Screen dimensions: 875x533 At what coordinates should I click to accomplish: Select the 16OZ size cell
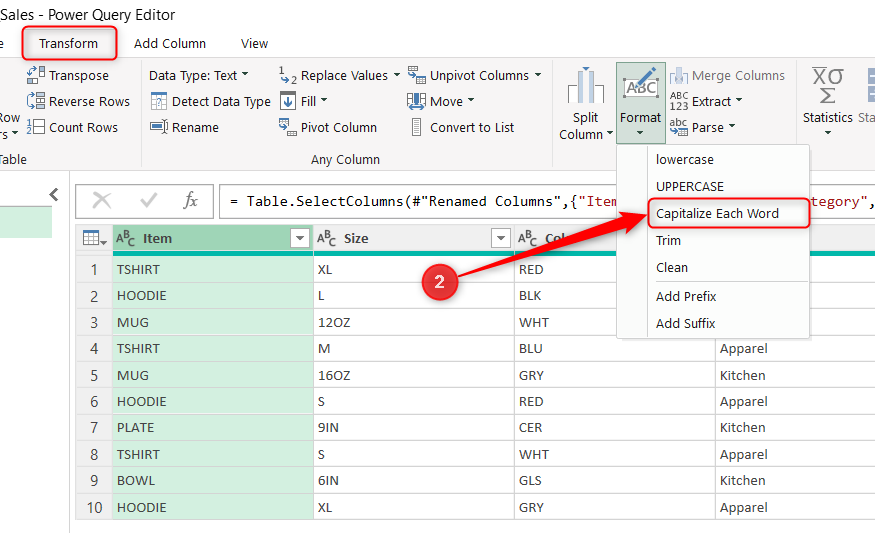tap(414, 375)
